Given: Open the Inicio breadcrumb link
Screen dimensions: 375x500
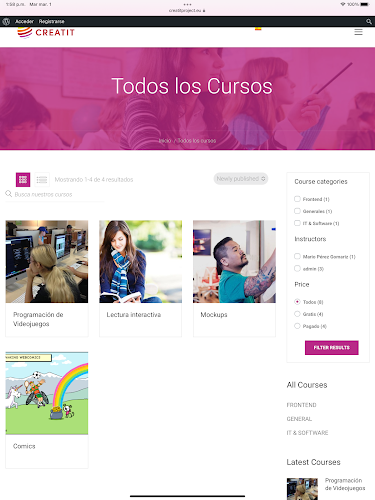Looking at the screenshot, I should (x=165, y=141).
